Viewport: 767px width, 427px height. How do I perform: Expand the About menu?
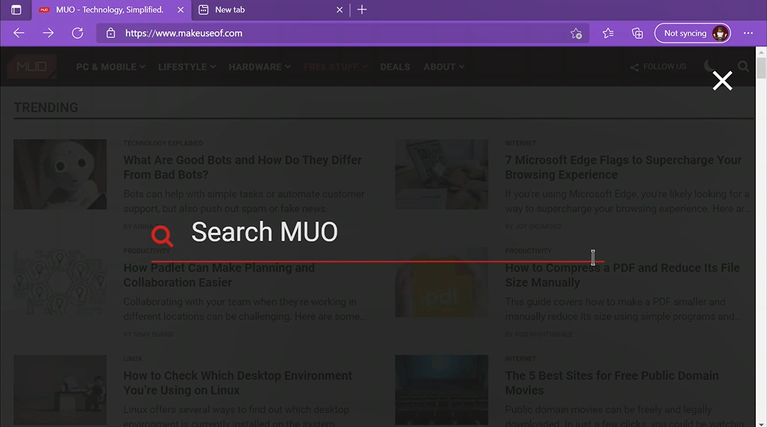(x=444, y=67)
